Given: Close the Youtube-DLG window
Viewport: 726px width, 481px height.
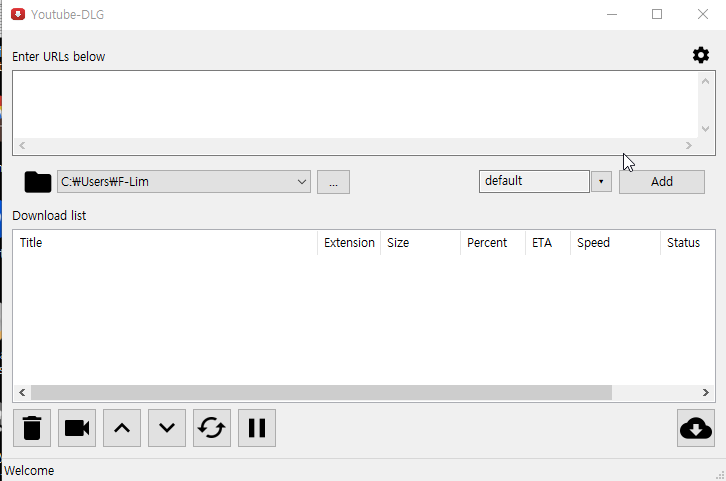Looking at the screenshot, I should tap(702, 14).
